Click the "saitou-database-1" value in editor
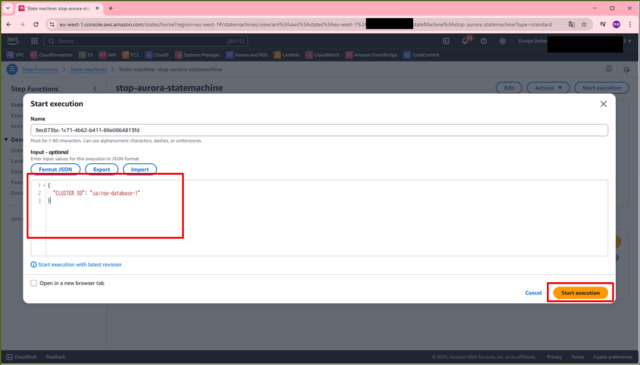The image size is (640, 365). coord(115,193)
